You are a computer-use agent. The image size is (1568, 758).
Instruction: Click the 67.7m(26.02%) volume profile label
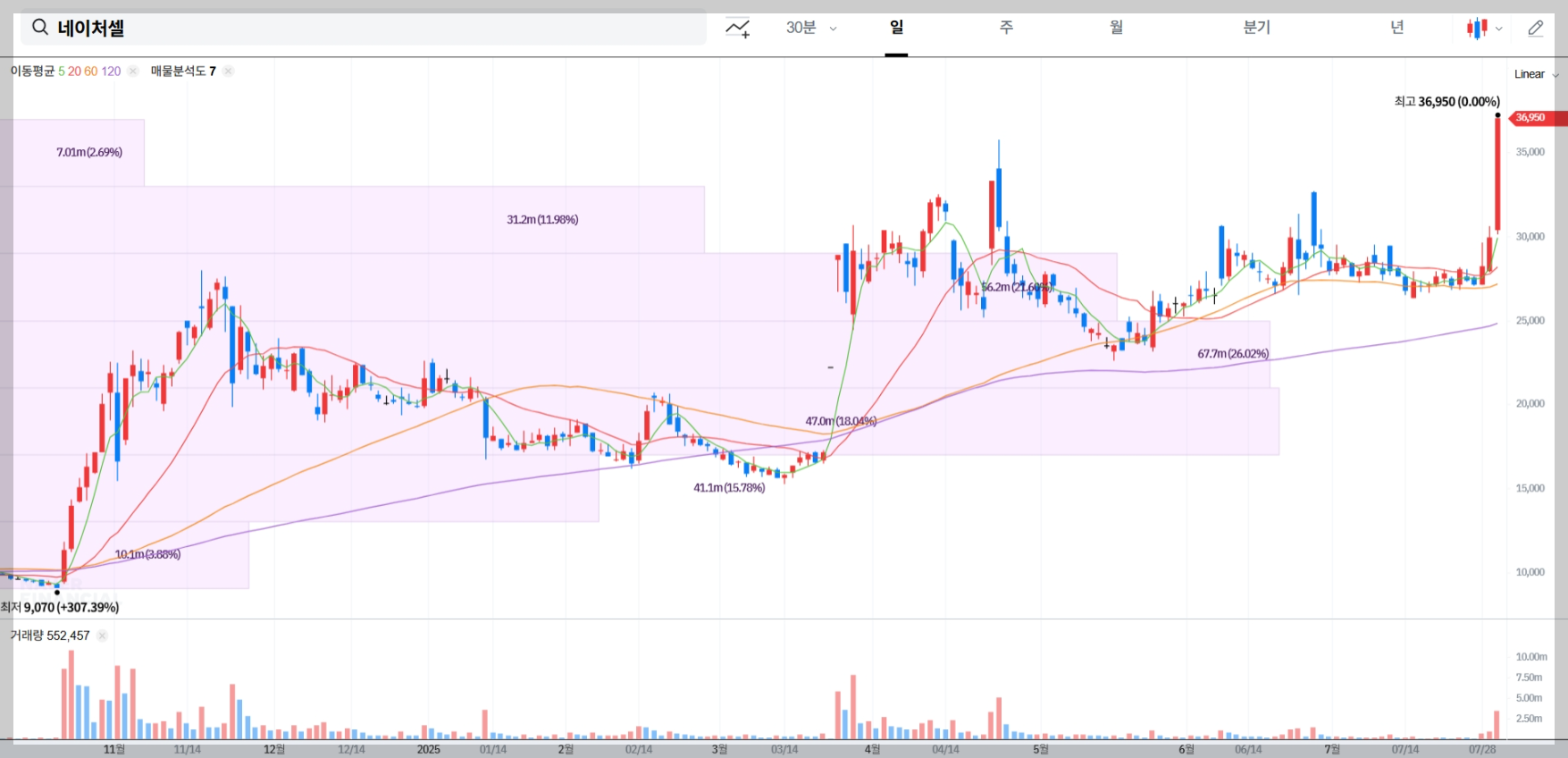[x=1233, y=354]
